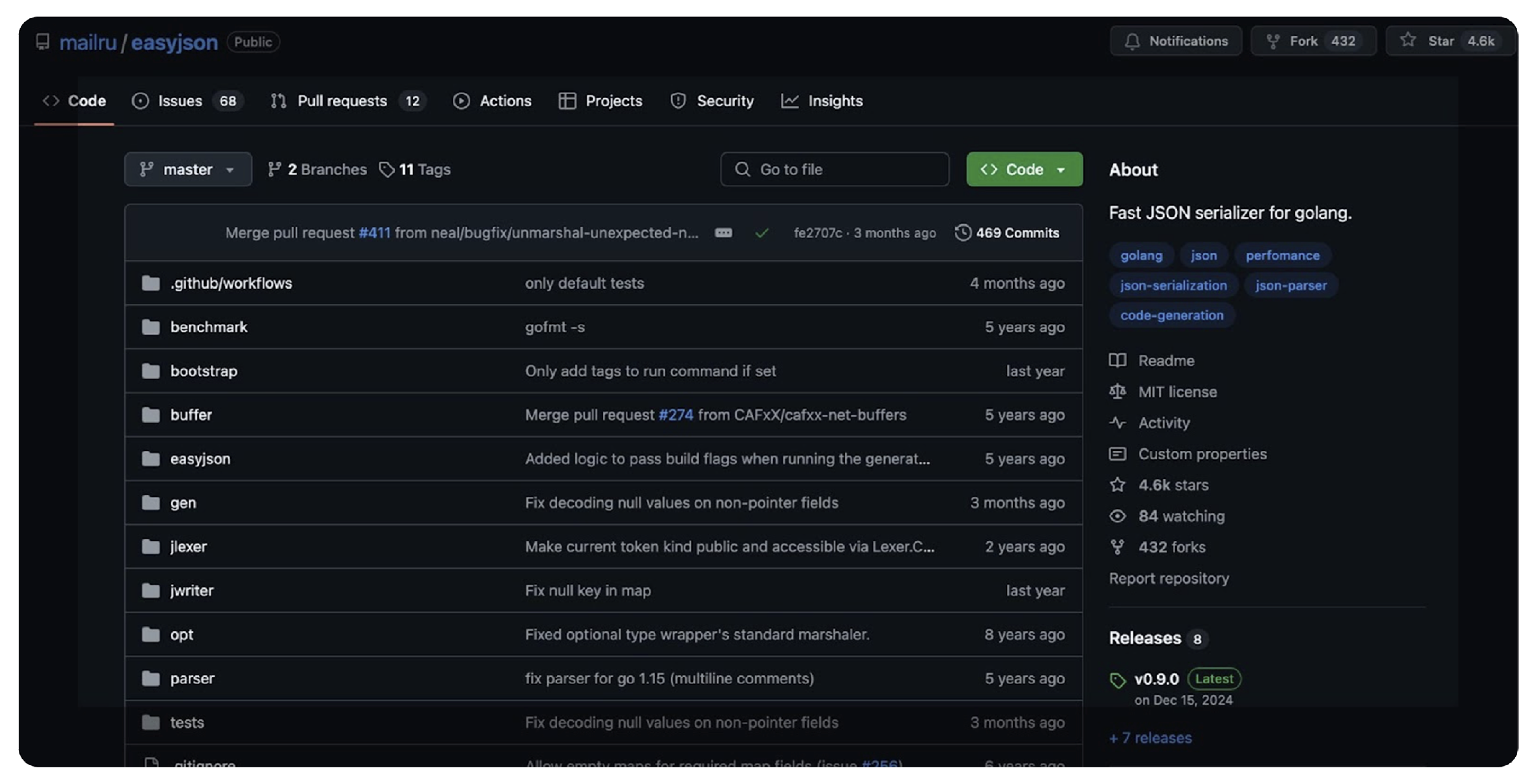Click the golang topic tag

1141,255
